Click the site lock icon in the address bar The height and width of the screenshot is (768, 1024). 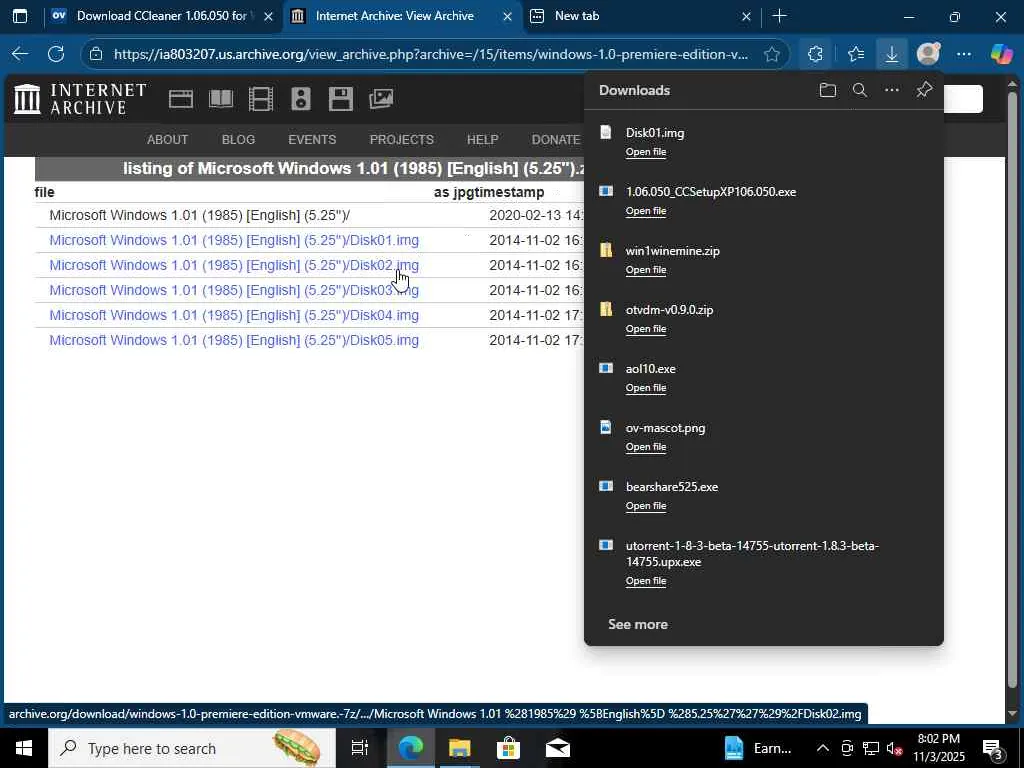pyautogui.click(x=96, y=54)
